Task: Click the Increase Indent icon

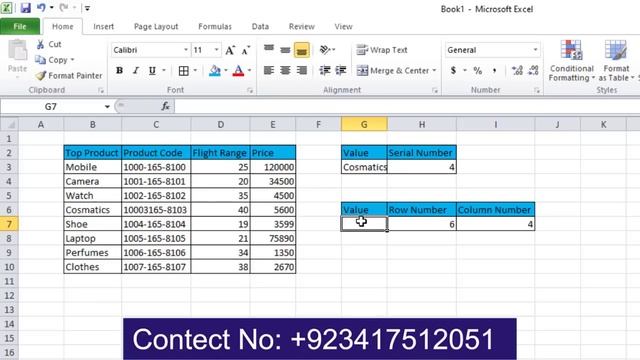Action: 341,71
